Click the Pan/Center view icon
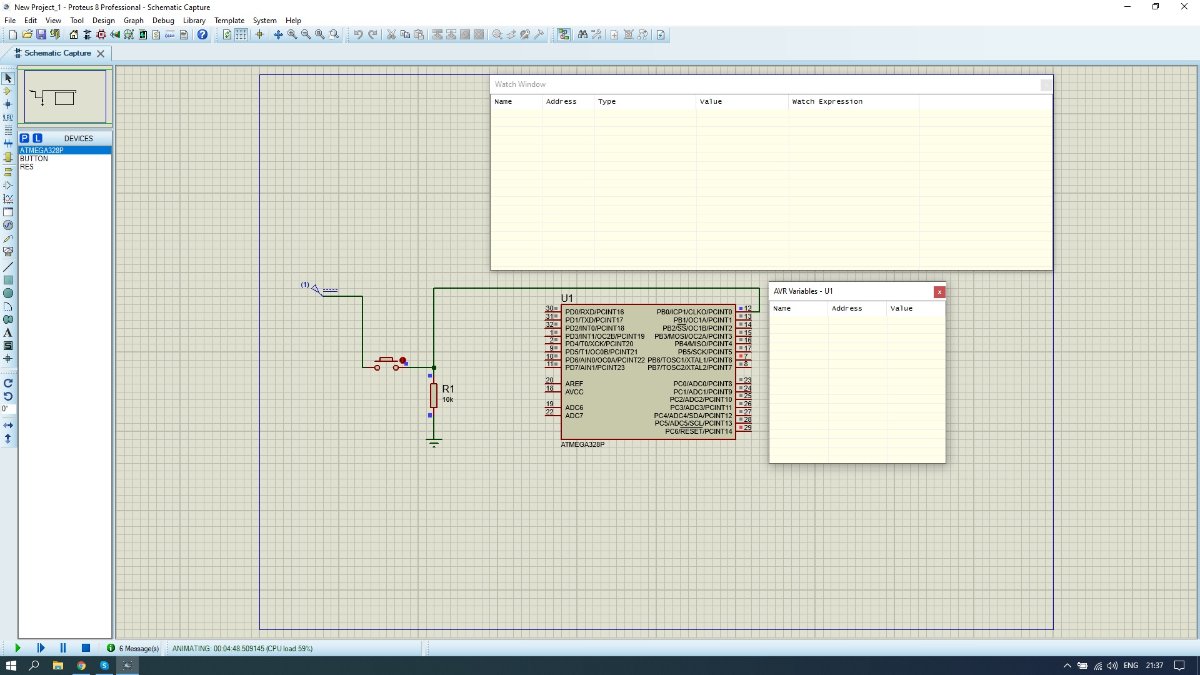The height and width of the screenshot is (675, 1200). coord(278,34)
